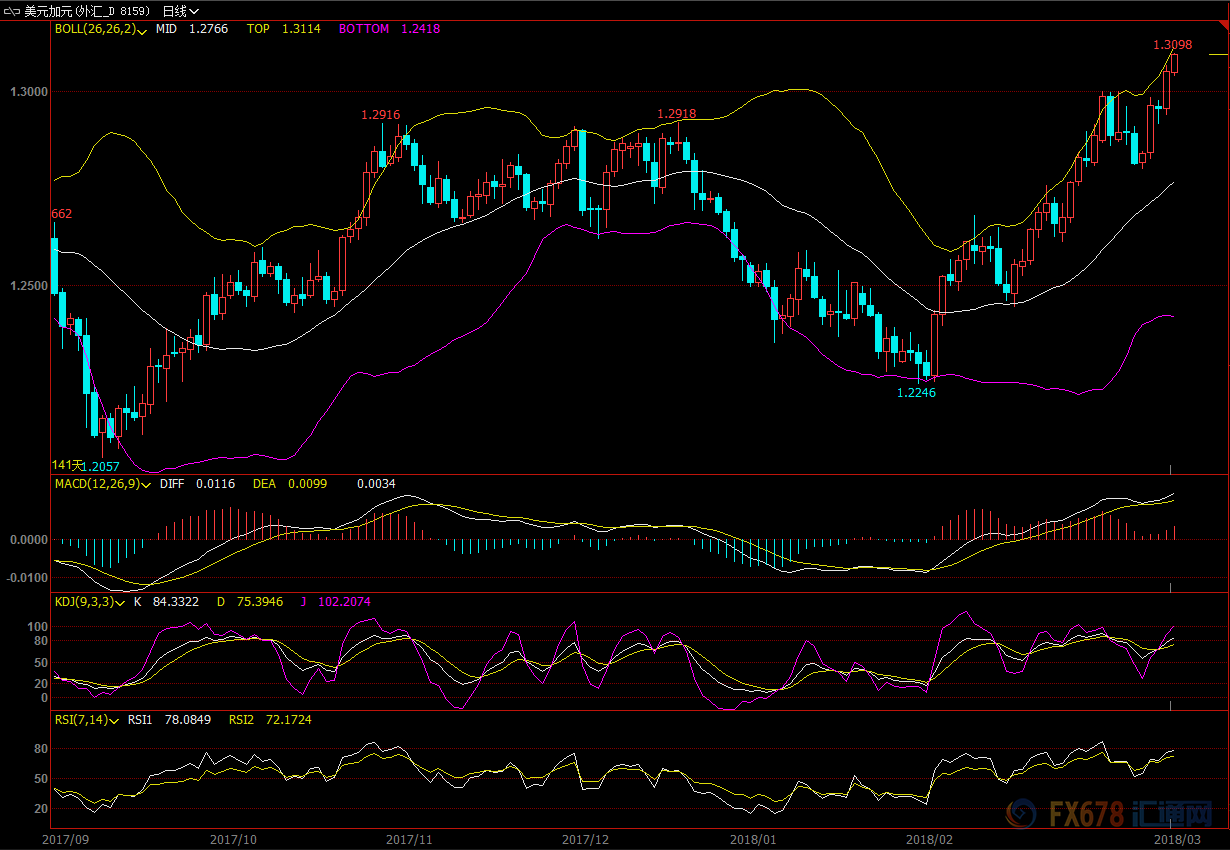Screen dimensions: 1230x850
Task: Click the 1.2916 peak price label
Action: click(x=380, y=115)
